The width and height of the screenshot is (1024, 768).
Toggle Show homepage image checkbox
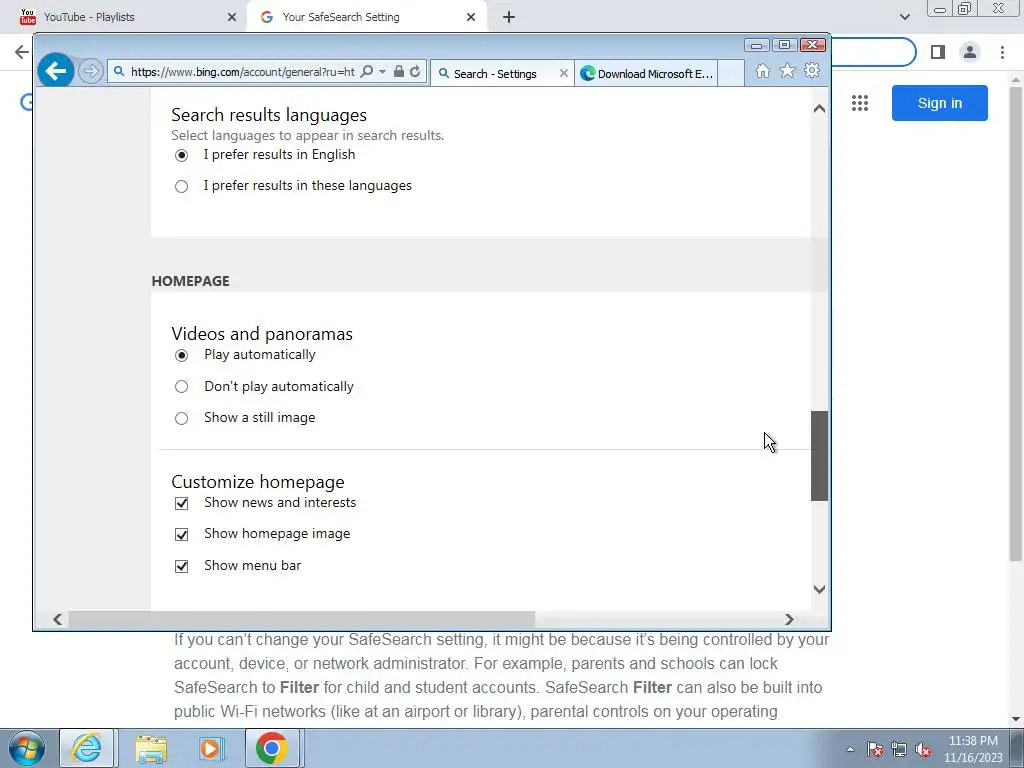point(182,534)
